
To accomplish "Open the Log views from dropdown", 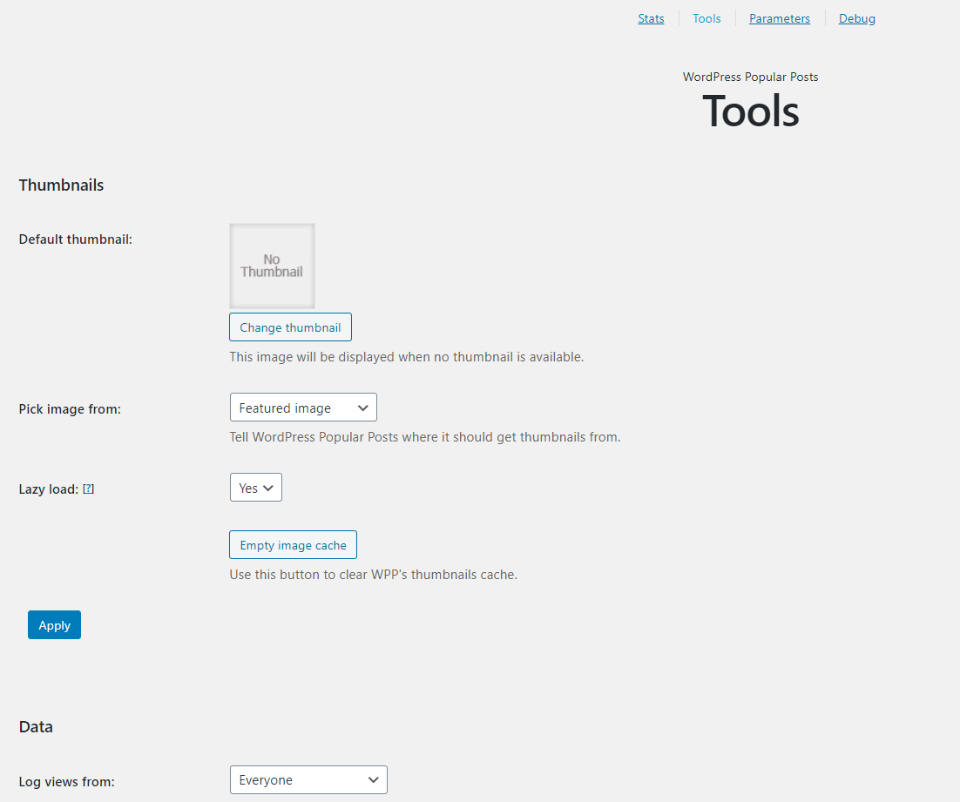I will tap(309, 780).
